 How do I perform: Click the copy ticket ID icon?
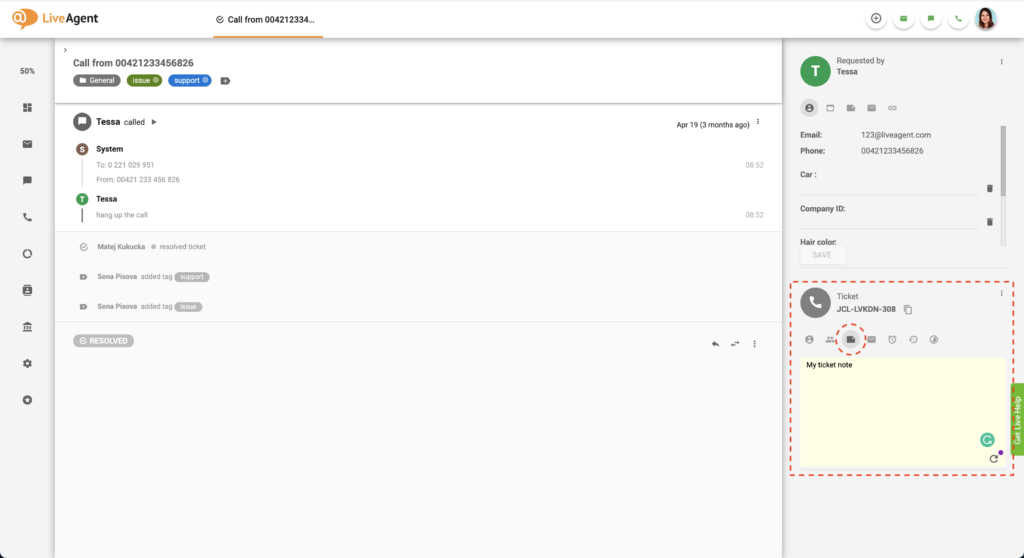pyautogui.click(x=908, y=310)
